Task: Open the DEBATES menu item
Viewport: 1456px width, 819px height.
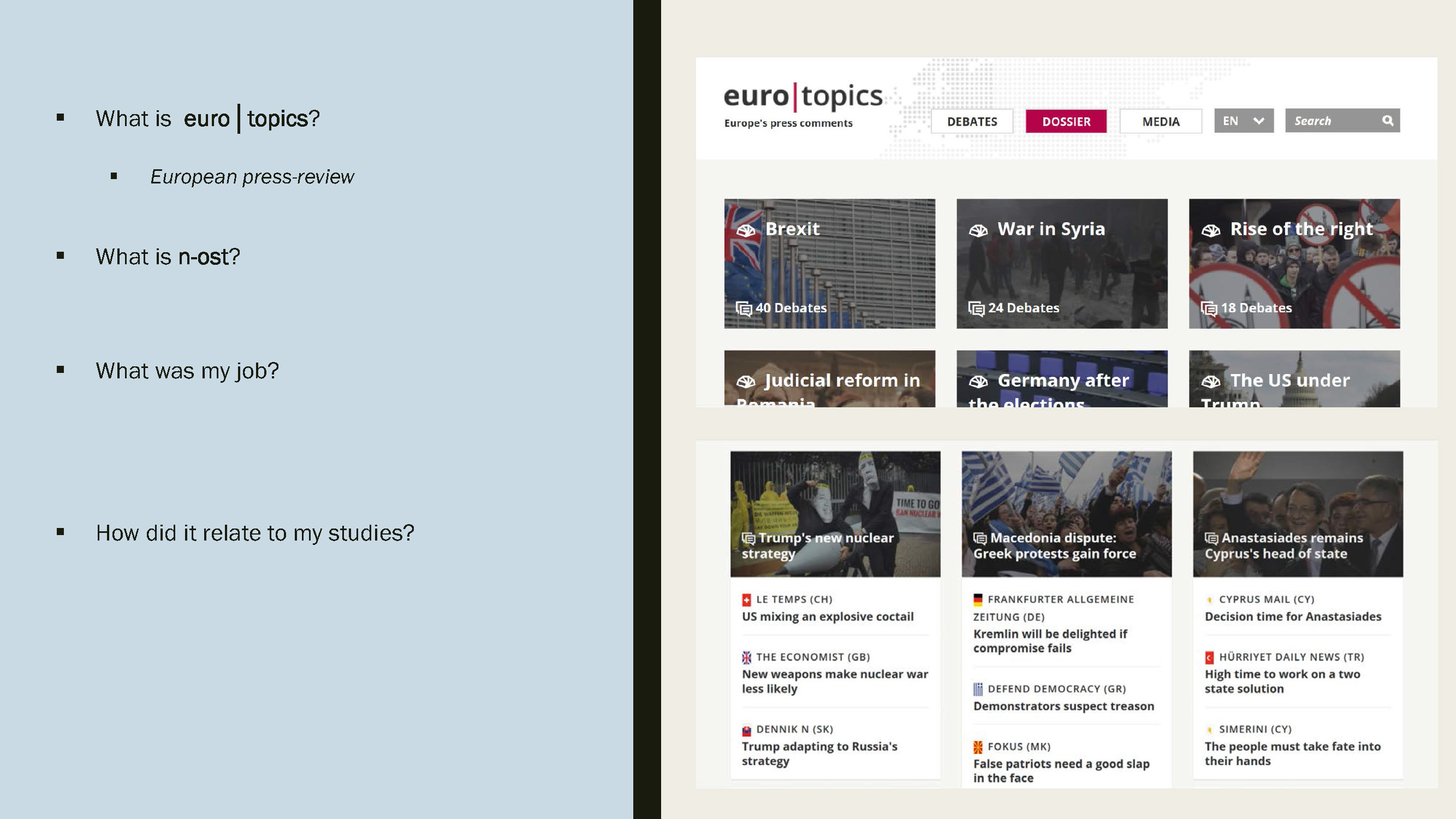Action: (x=972, y=122)
